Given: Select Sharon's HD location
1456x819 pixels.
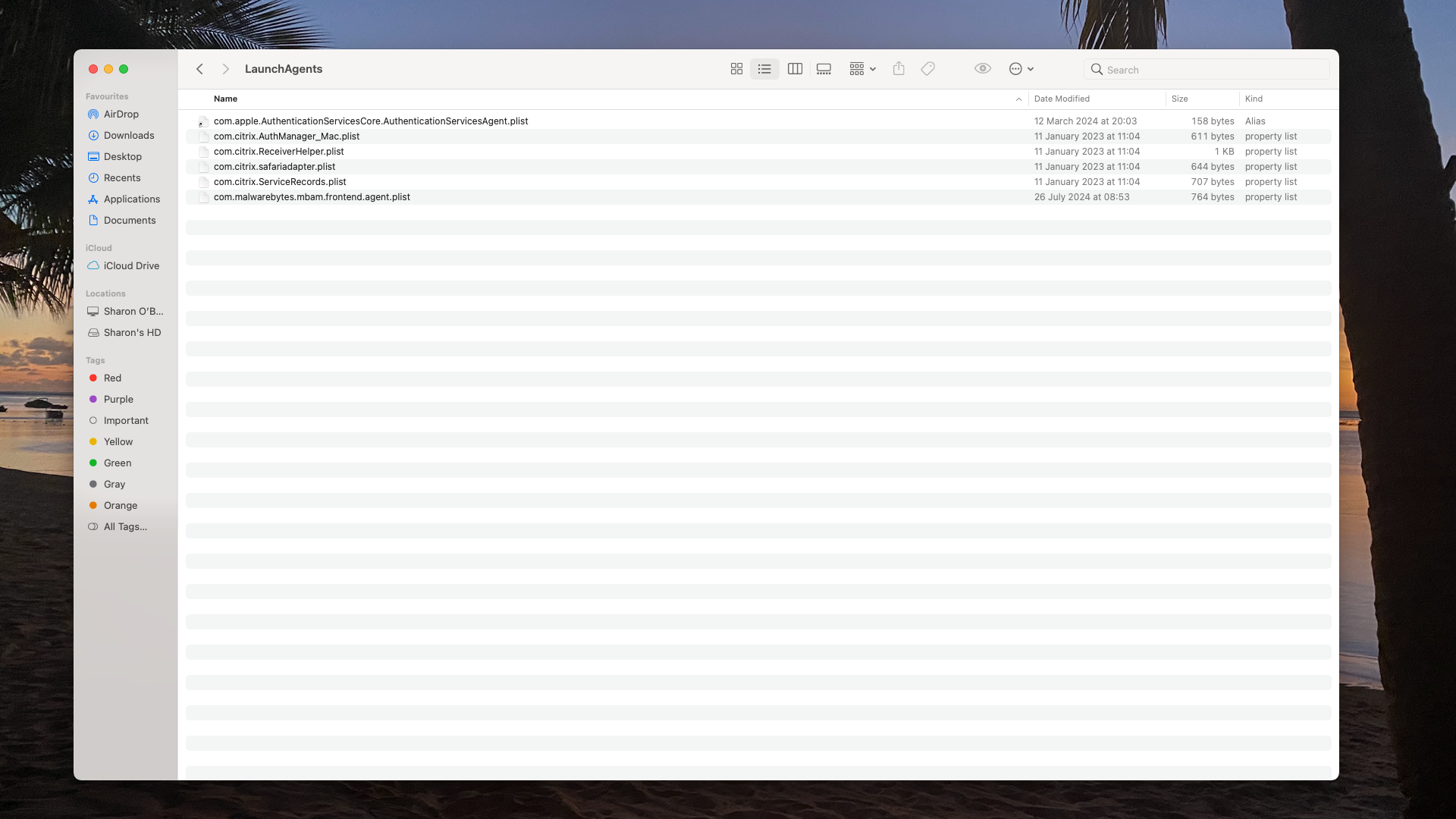Looking at the screenshot, I should tap(132, 333).
